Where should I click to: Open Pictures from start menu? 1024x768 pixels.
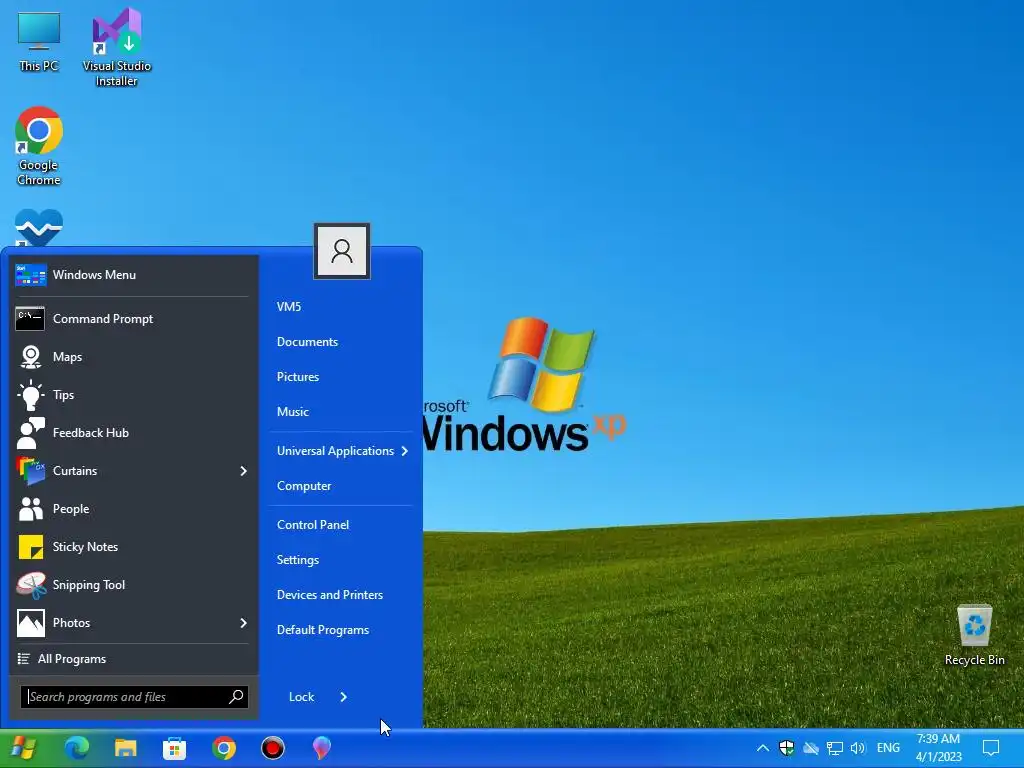[298, 377]
